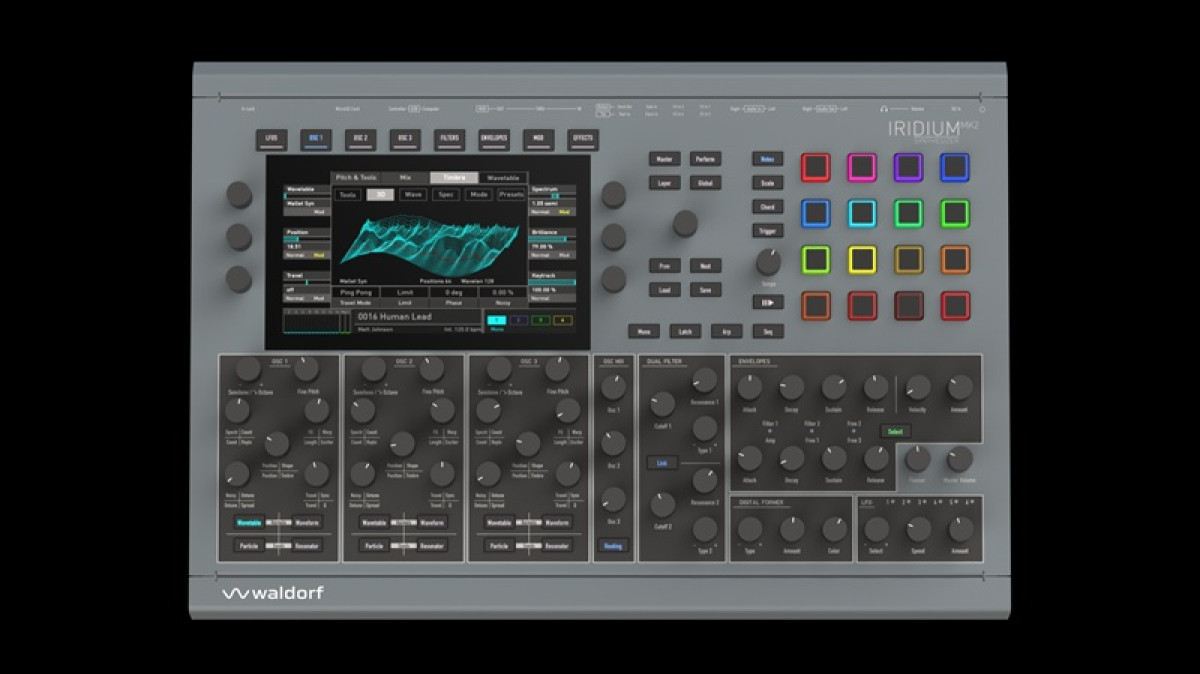Switch OSC 2 from Wavetable to Waveform

(430, 522)
